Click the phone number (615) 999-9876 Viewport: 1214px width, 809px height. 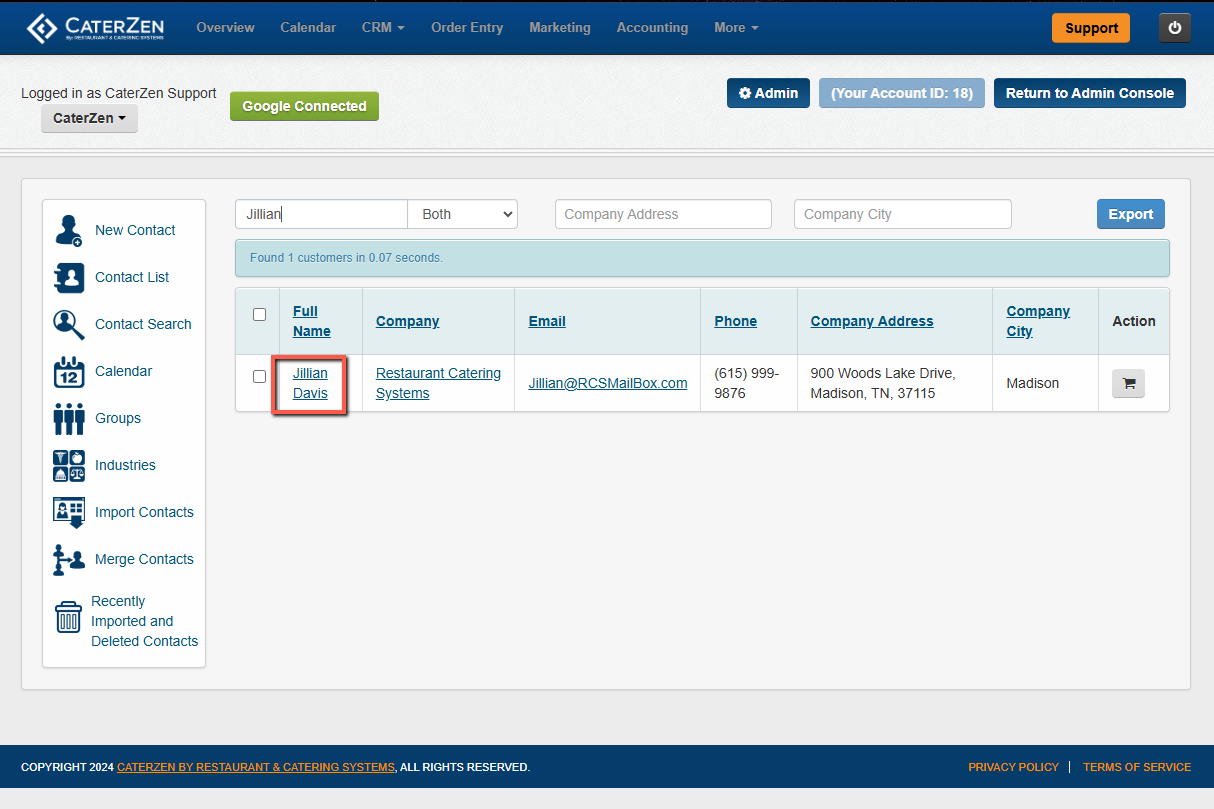pyautogui.click(x=747, y=383)
